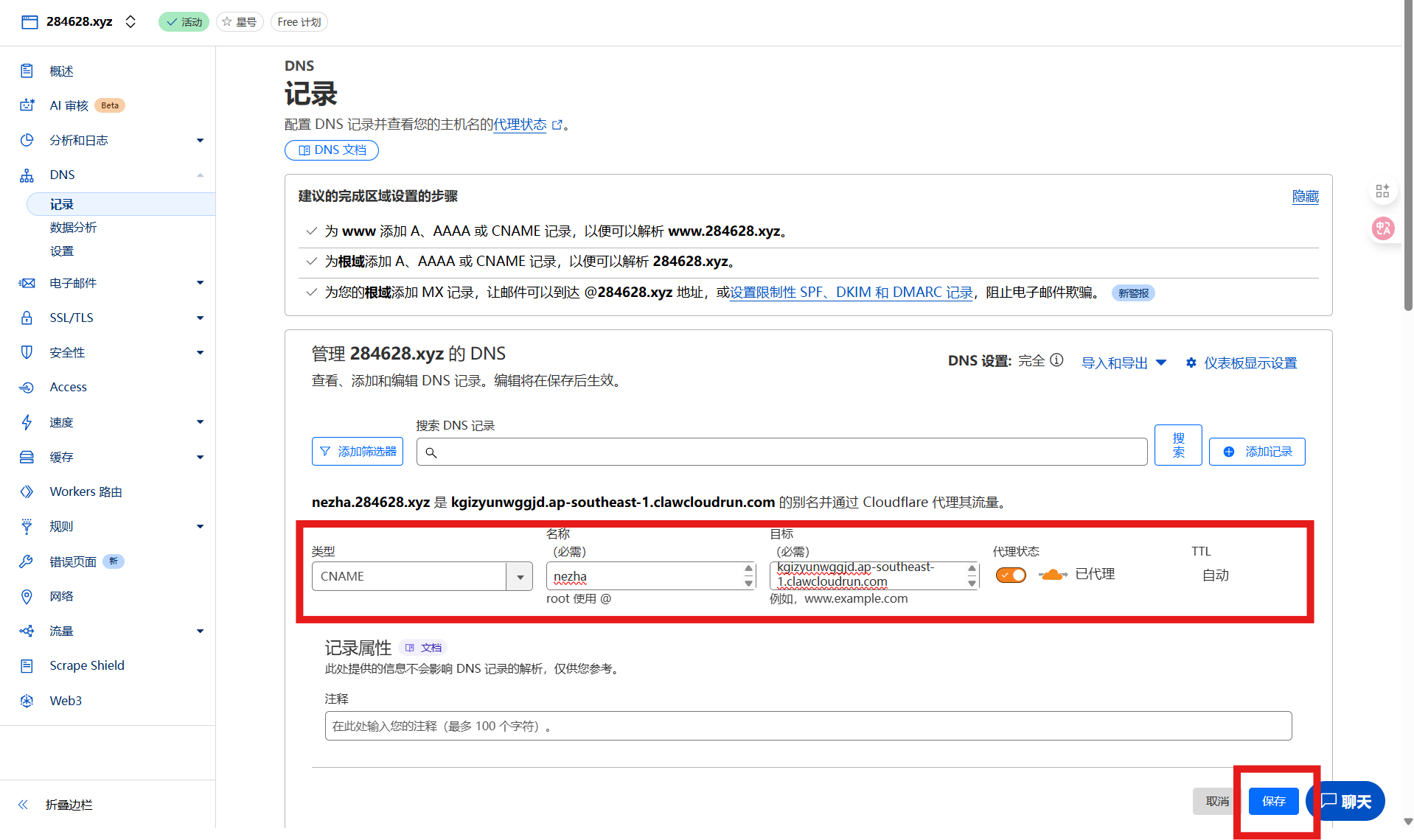Click the Web3 icon in sidebar
This screenshot has height=840, width=1414.
coord(27,701)
